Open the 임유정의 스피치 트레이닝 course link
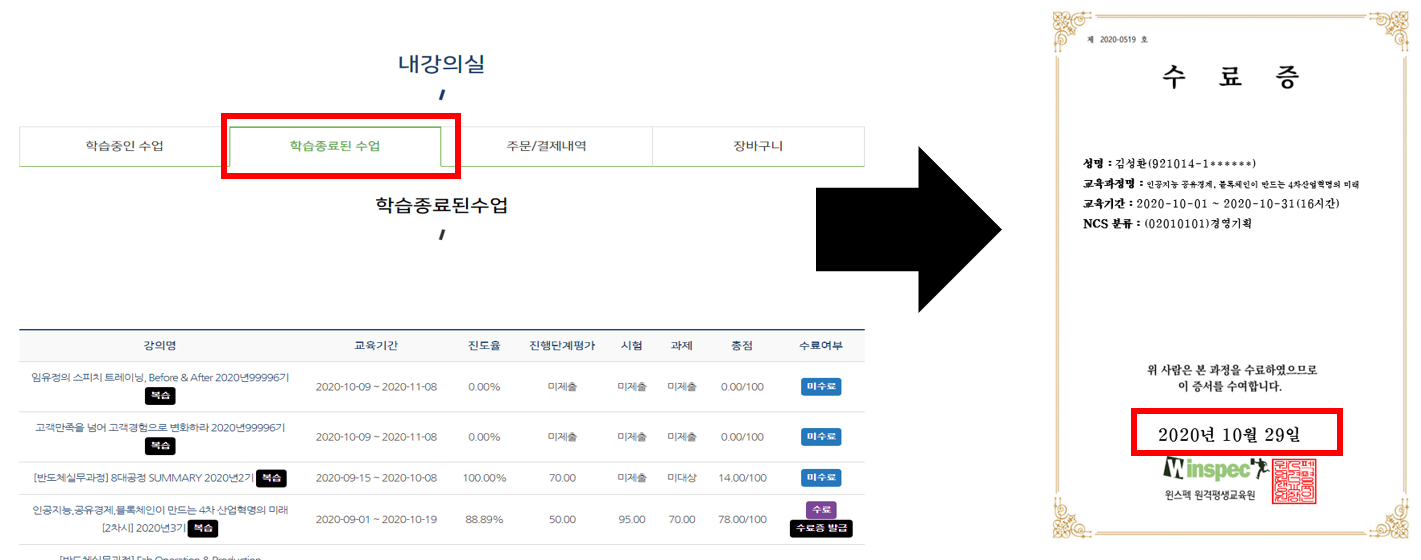The height and width of the screenshot is (560, 1421). pos(160,377)
